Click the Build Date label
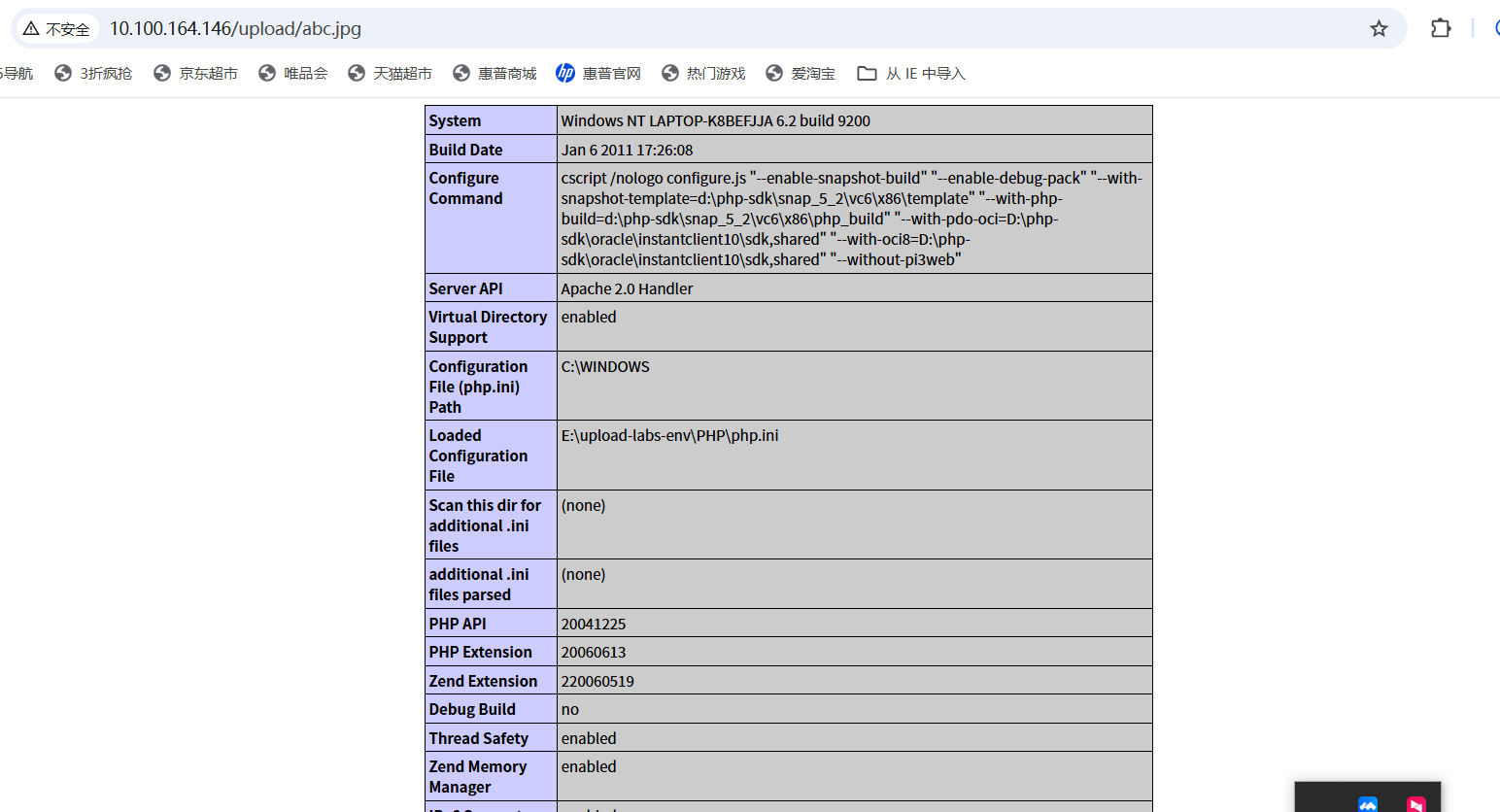The height and width of the screenshot is (812, 1500). (x=465, y=150)
